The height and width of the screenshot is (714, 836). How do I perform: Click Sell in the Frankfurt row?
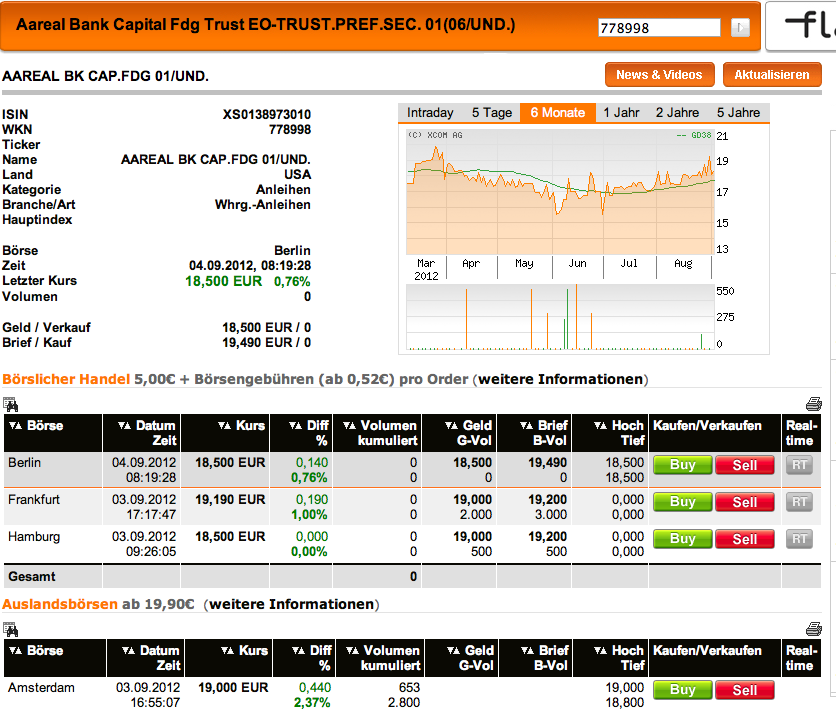[x=744, y=502]
